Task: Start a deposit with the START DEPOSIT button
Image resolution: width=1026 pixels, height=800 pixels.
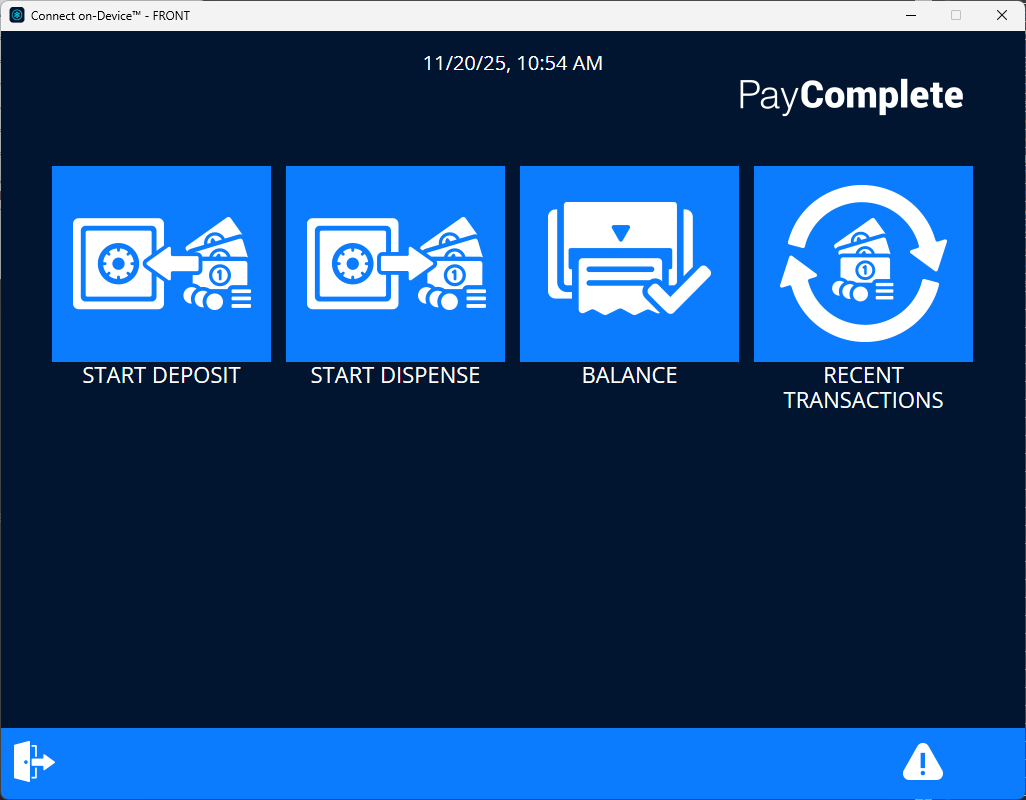Action: click(x=161, y=264)
